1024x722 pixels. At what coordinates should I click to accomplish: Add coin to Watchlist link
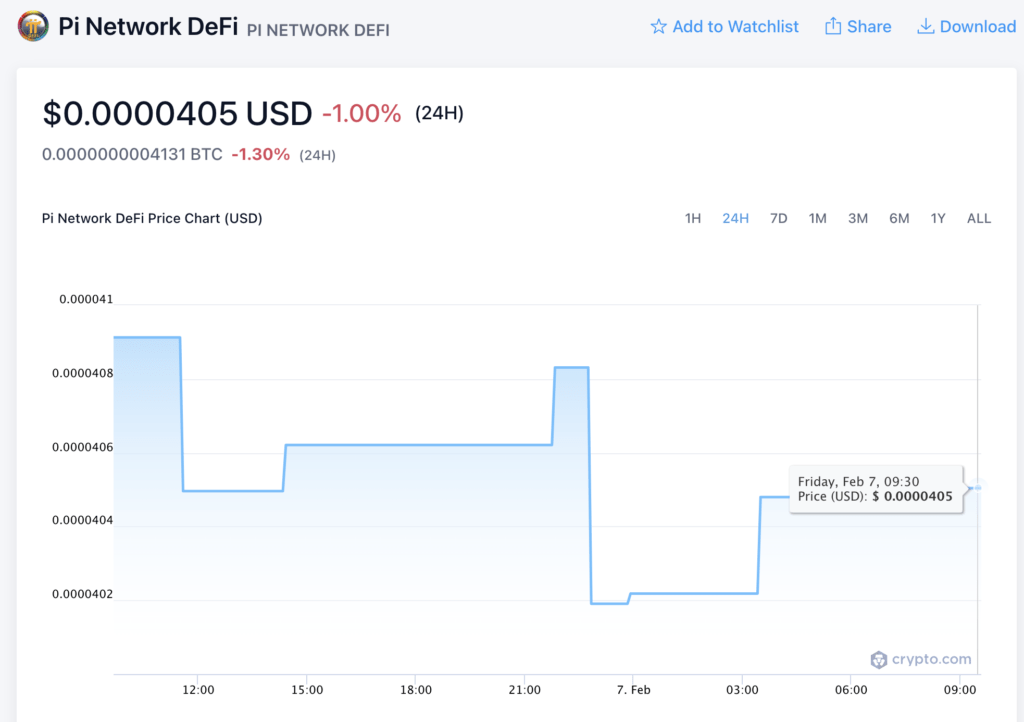[724, 27]
